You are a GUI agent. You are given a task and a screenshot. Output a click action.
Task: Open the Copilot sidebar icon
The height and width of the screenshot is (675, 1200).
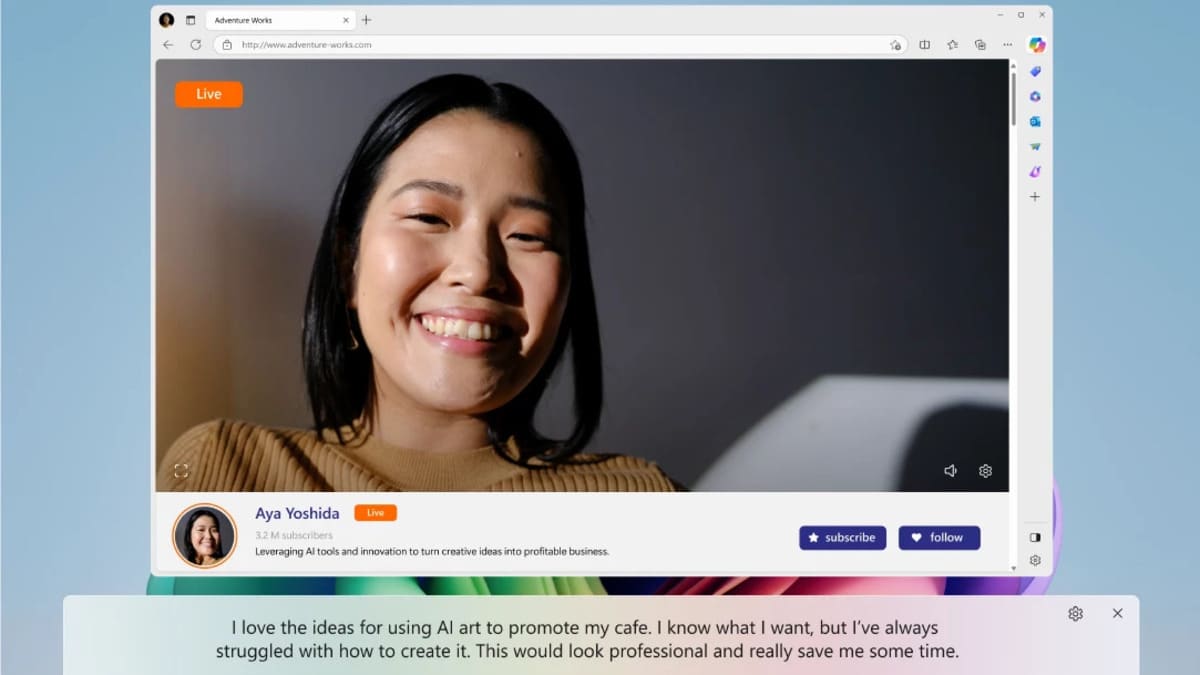tap(1036, 45)
